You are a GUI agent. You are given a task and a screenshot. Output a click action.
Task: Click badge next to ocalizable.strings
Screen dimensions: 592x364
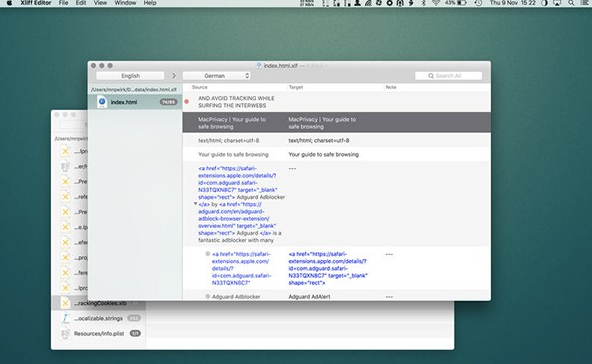(x=134, y=318)
